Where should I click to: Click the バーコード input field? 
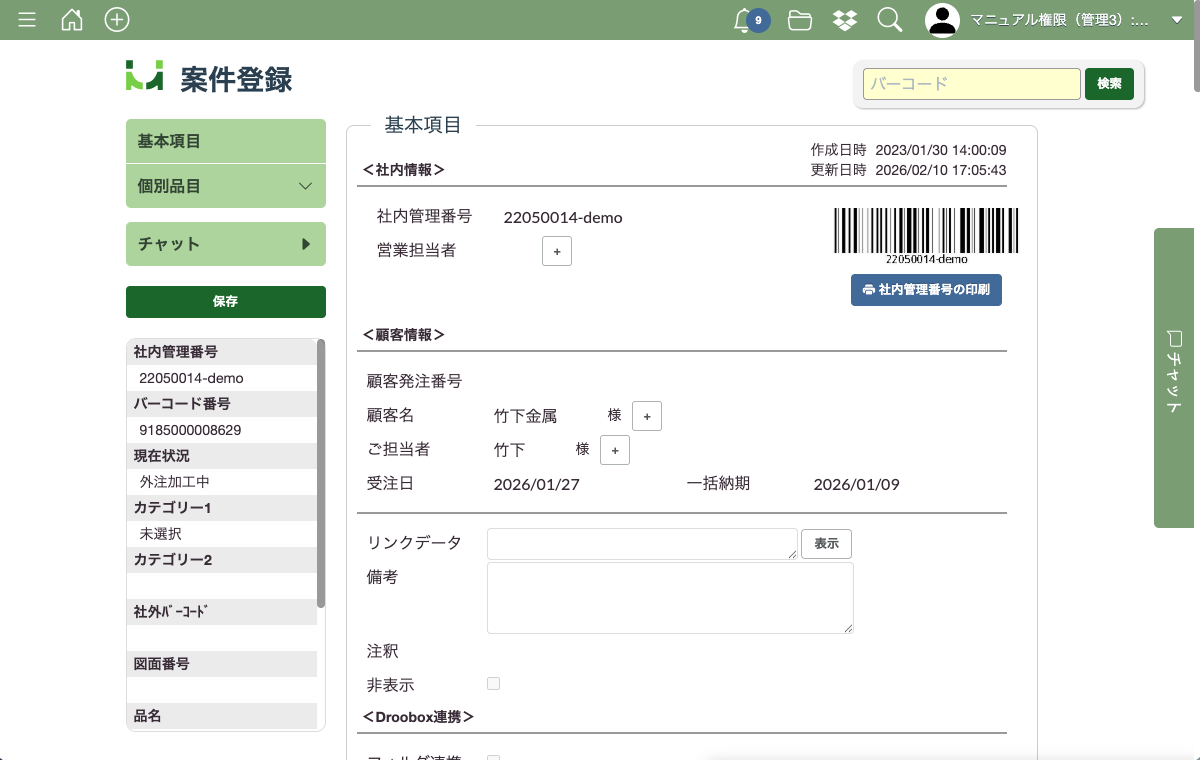(x=971, y=84)
